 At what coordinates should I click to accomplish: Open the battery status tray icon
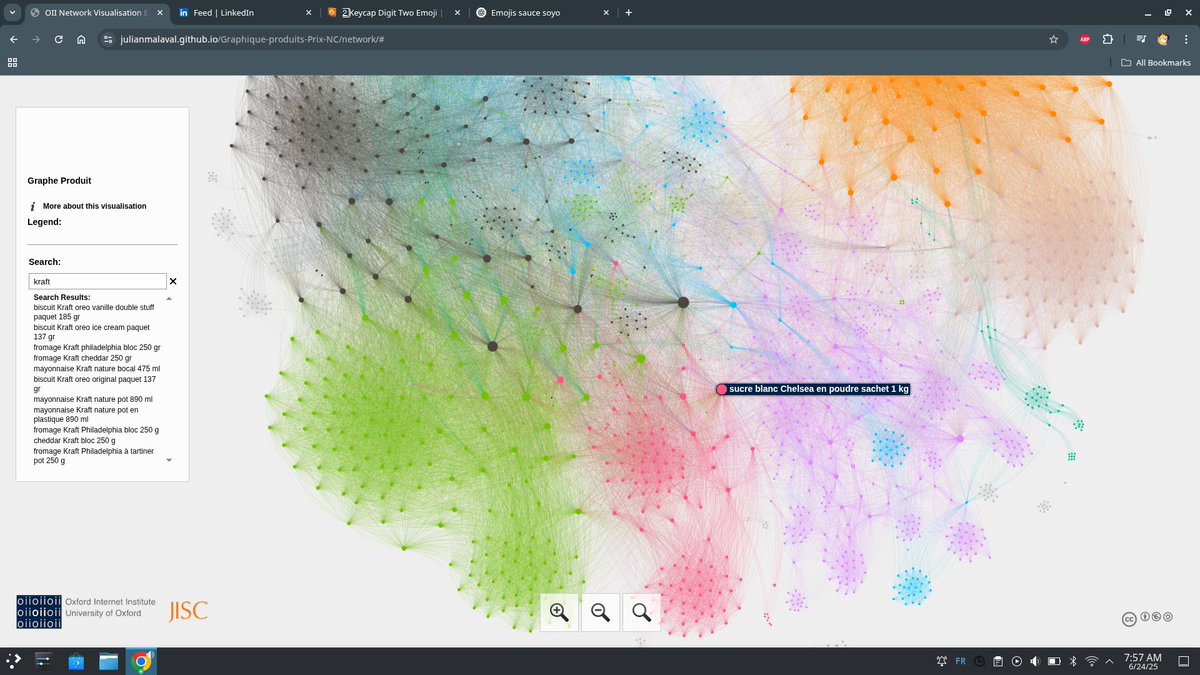coord(1054,661)
